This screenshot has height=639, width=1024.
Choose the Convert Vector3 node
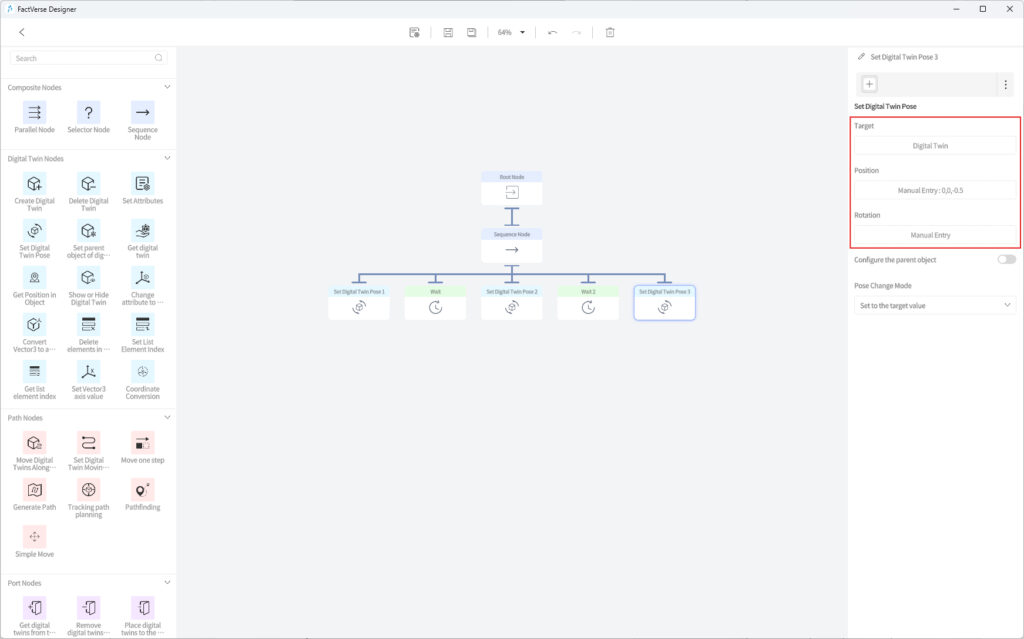(35, 325)
